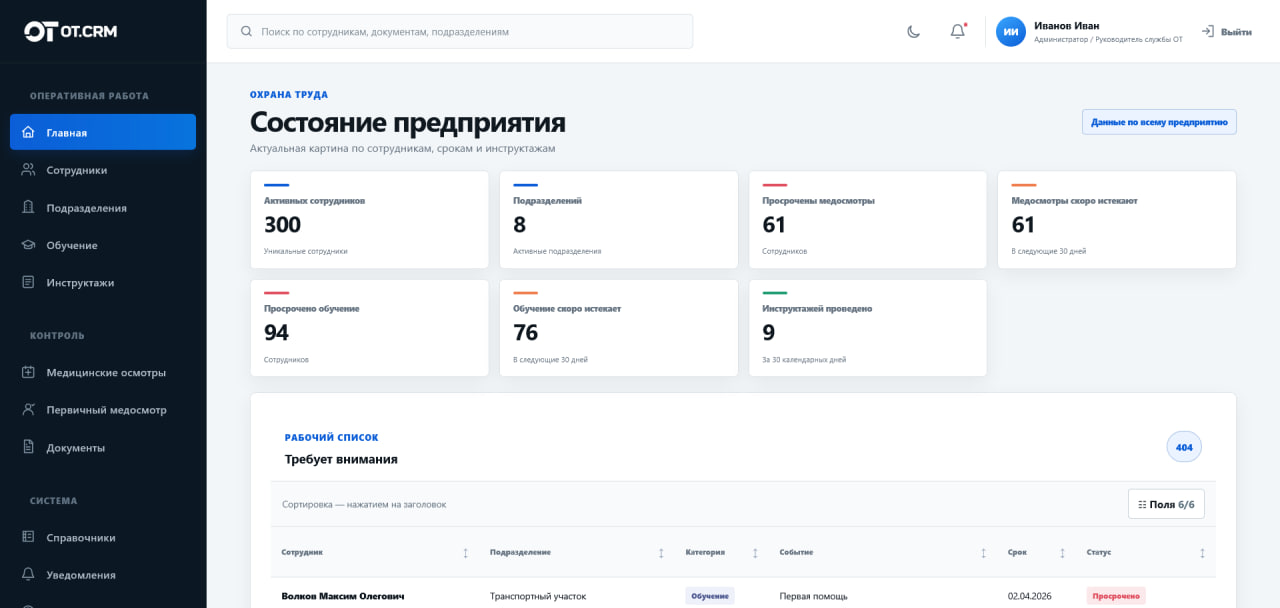
Task: Click Данные по всему предприятию button
Action: pos(1159,122)
